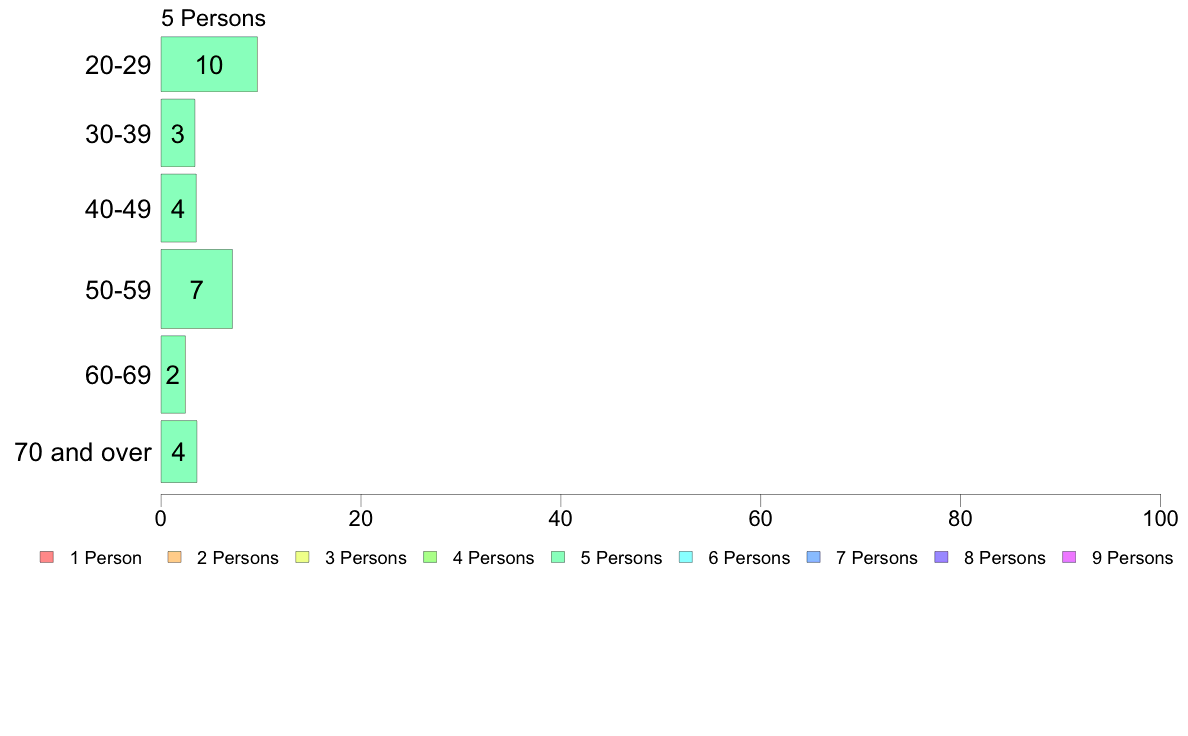Click the 5 Persons chart title
The width and height of the screenshot is (1188, 736).
pyautogui.click(x=214, y=18)
